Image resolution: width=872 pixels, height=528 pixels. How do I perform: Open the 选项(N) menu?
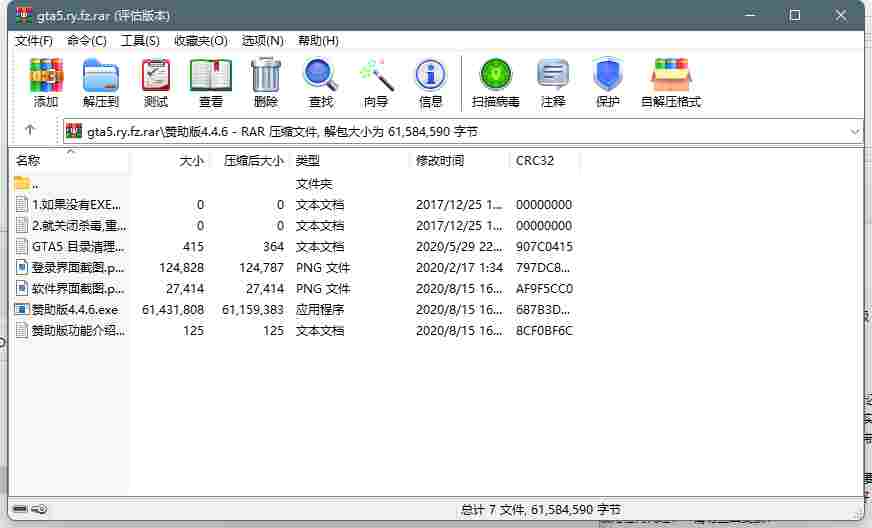[262, 41]
